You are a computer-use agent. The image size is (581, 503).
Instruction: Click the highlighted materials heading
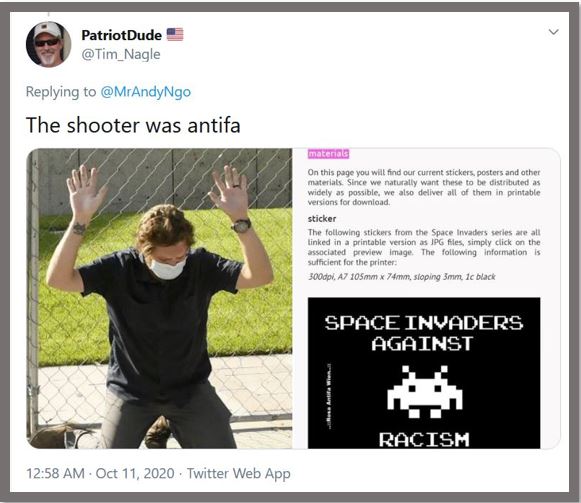pos(328,153)
